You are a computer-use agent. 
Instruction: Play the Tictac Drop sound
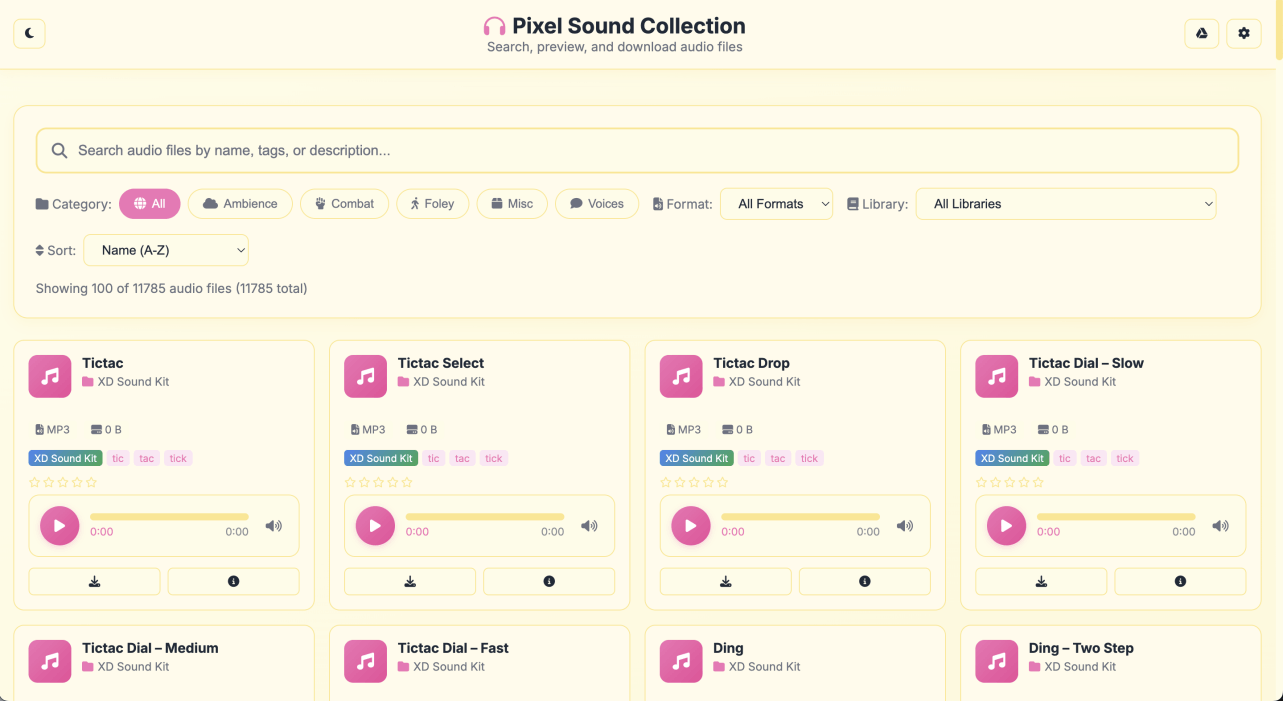pos(691,525)
